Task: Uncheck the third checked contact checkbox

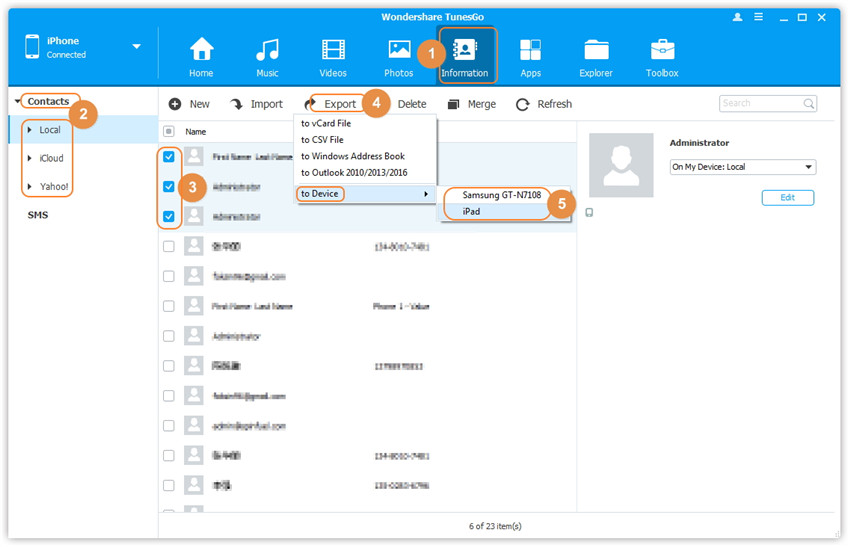Action: point(169,216)
